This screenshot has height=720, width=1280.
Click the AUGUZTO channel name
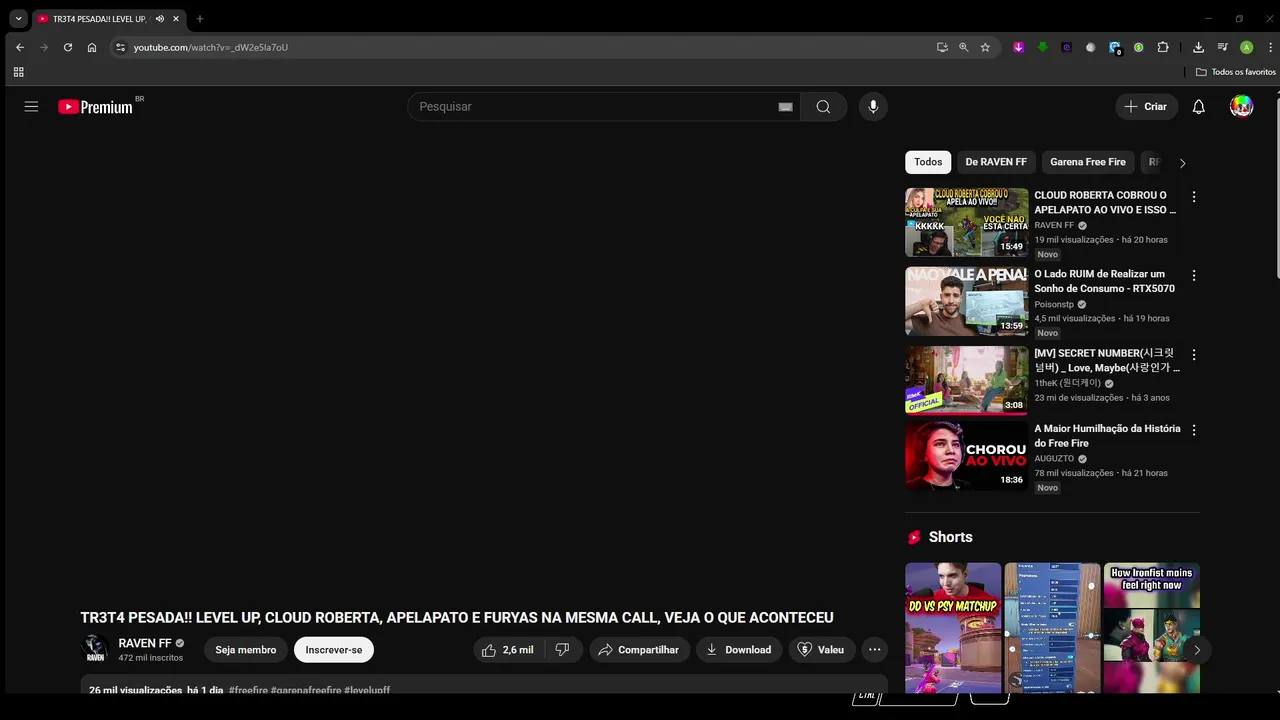click(x=1054, y=458)
